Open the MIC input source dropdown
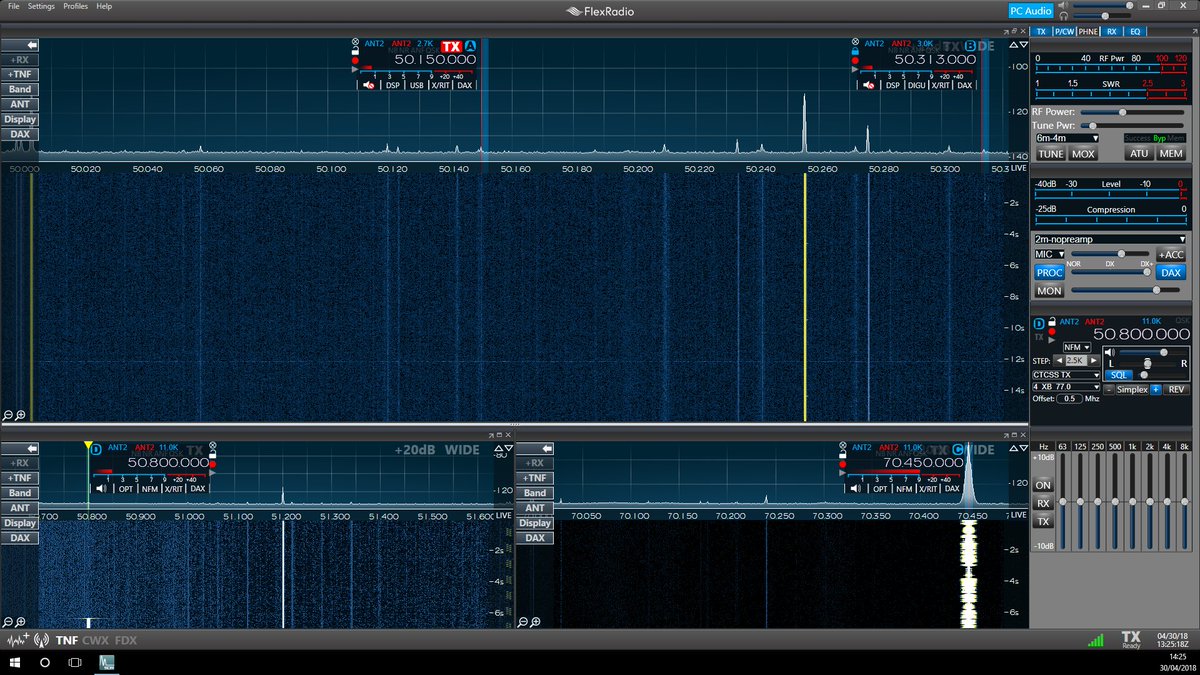Screen dimensions: 1200x675 (x=1050, y=255)
